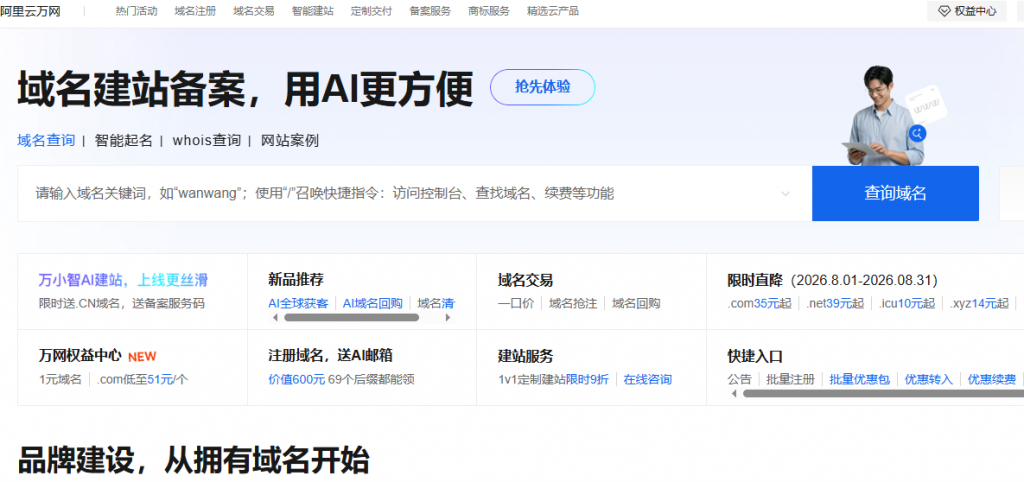Select the 域名查询 tab
The width and height of the screenshot is (1024, 482).
tap(46, 140)
